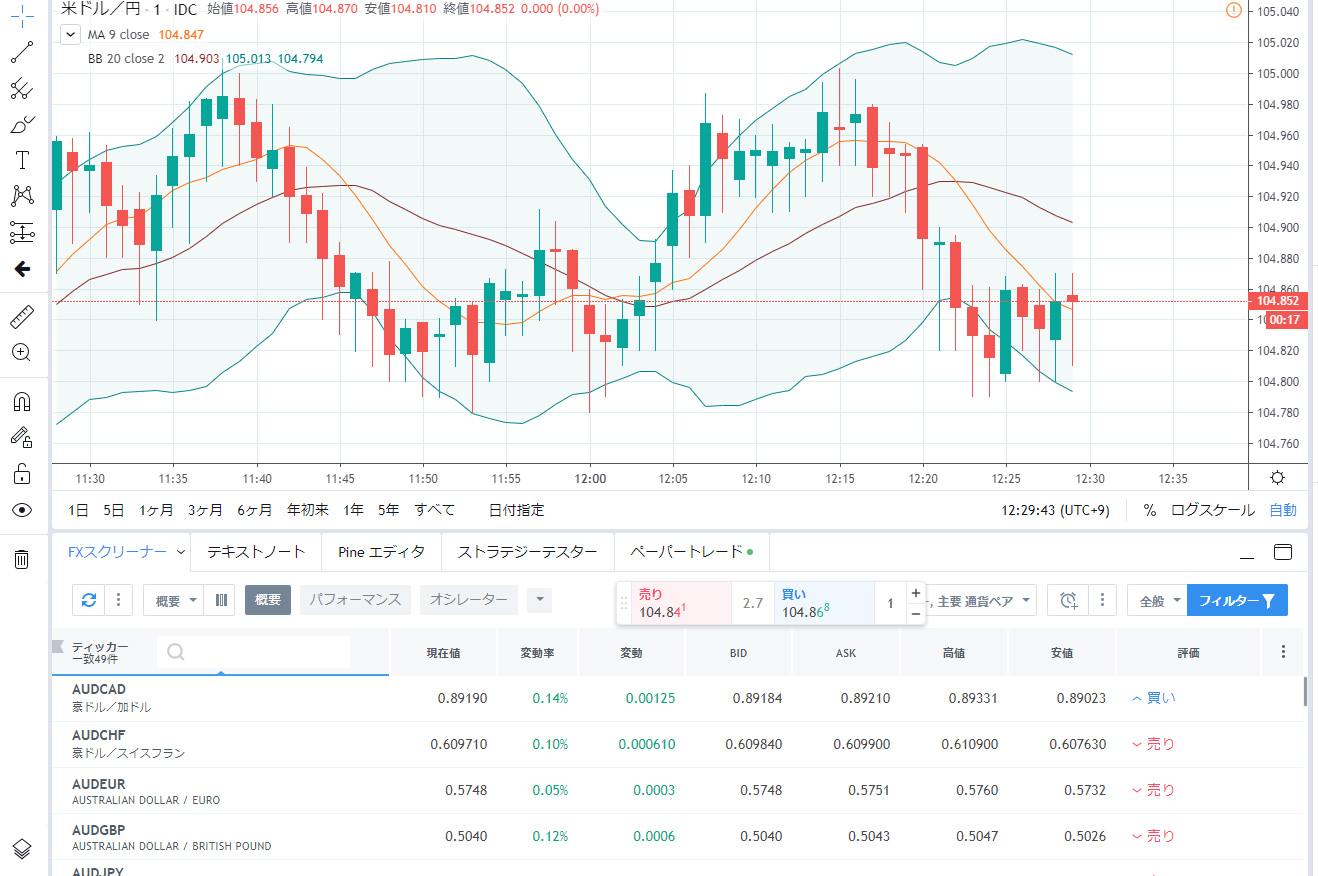The width and height of the screenshot is (1318, 876).
Task: Show all data with すべて range
Action: coord(435,510)
